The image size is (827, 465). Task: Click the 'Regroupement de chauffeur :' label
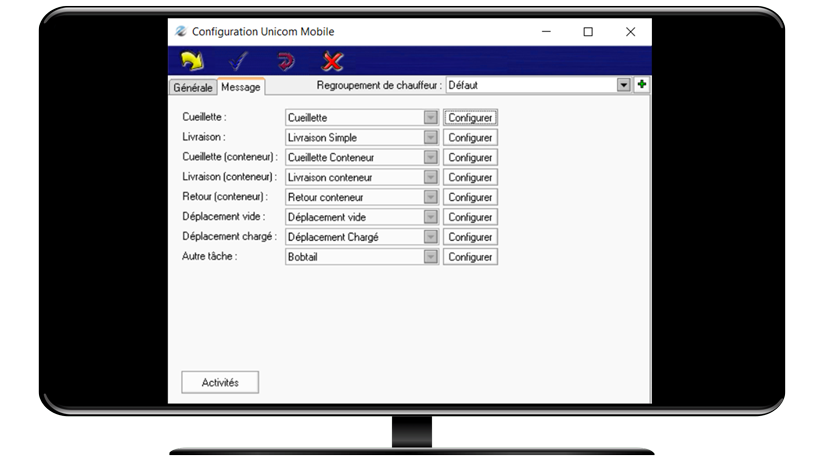pyautogui.click(x=379, y=85)
